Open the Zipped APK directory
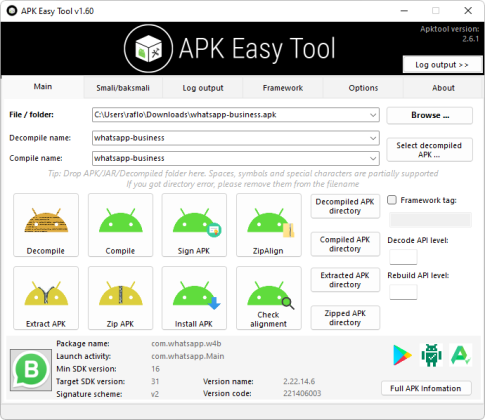The height and width of the screenshot is (420, 485). [345, 318]
